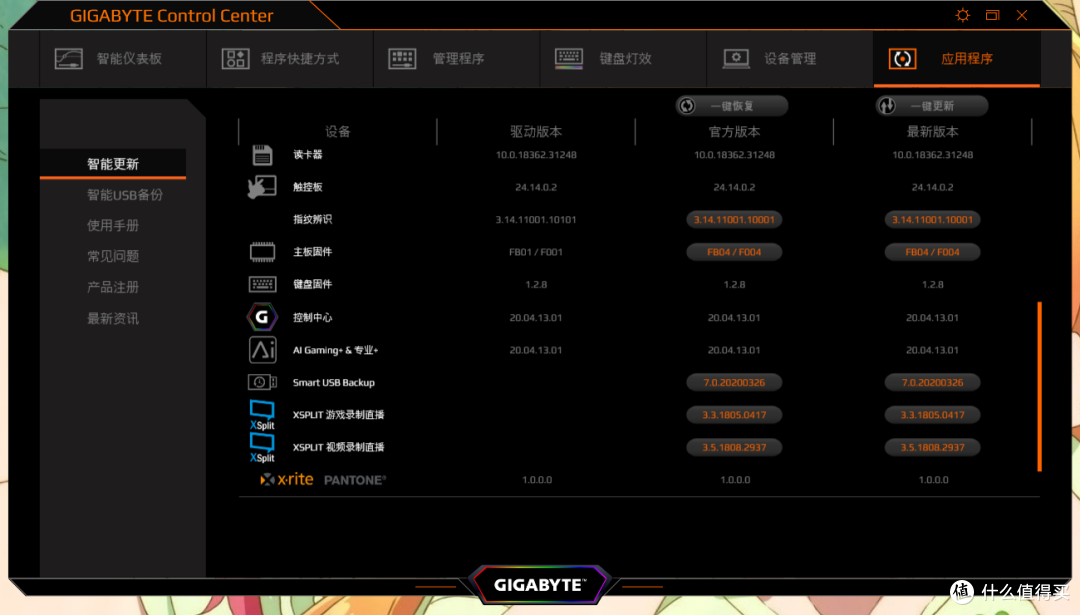This screenshot has width=1080, height=615.
Task: Click the macro keyboard icon
Action: 402,59
